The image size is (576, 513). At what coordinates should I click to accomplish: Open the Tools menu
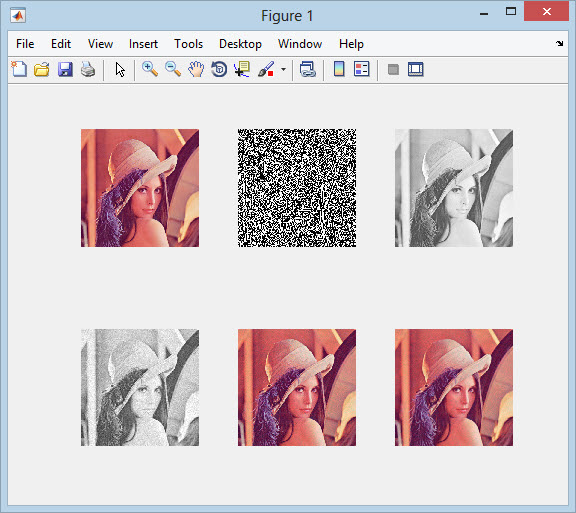click(188, 44)
